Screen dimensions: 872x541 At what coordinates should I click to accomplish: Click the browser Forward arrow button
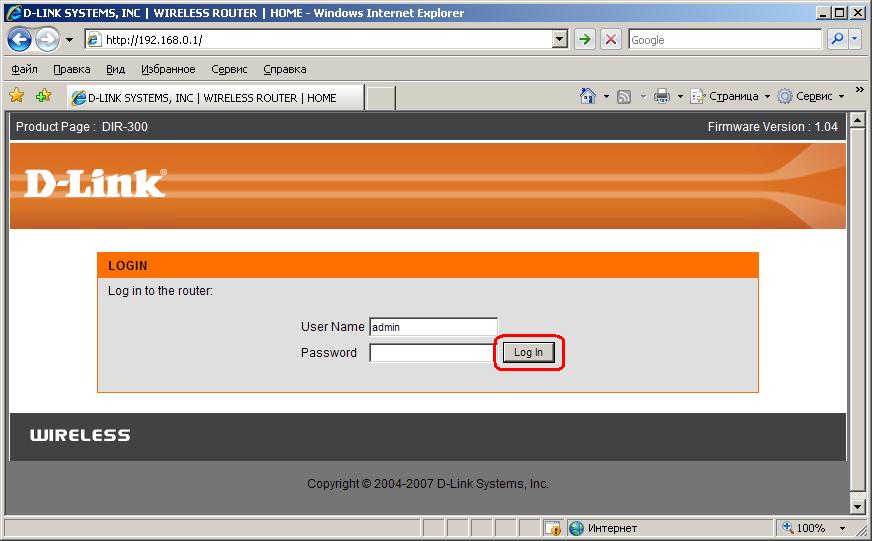(x=46, y=40)
